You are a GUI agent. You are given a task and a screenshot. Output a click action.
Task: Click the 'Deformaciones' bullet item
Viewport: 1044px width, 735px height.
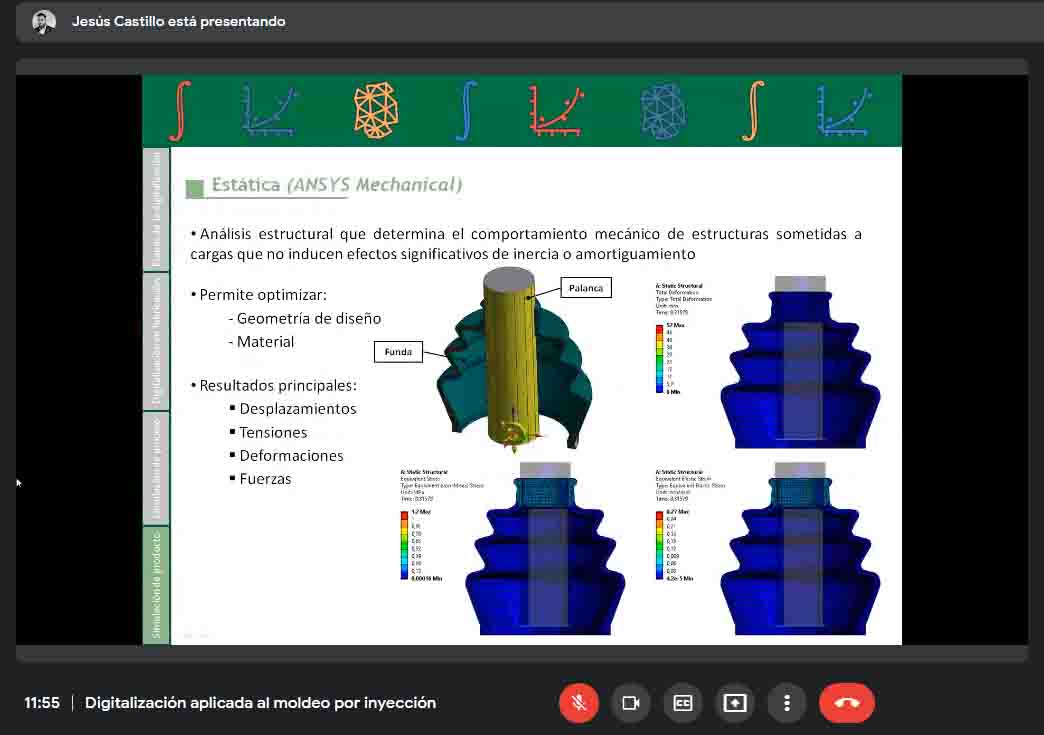click(x=291, y=455)
